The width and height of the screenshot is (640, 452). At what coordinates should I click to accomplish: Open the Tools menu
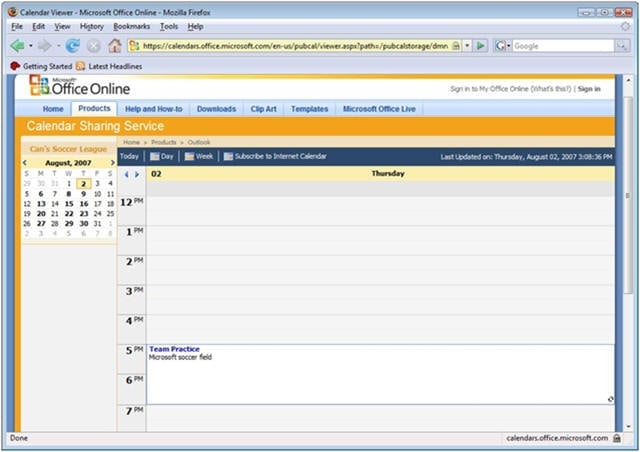169,27
